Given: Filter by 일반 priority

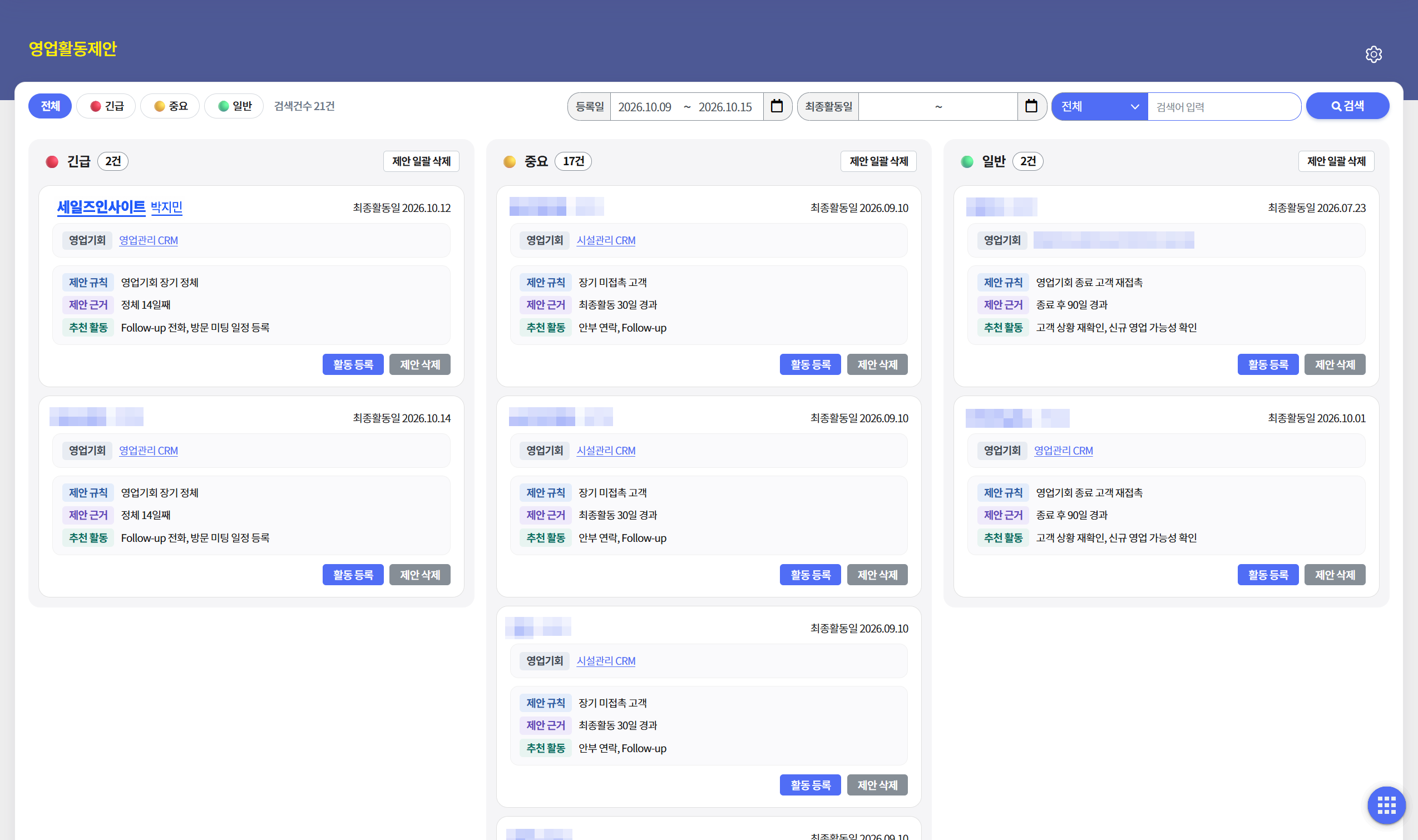Looking at the screenshot, I should tap(234, 106).
